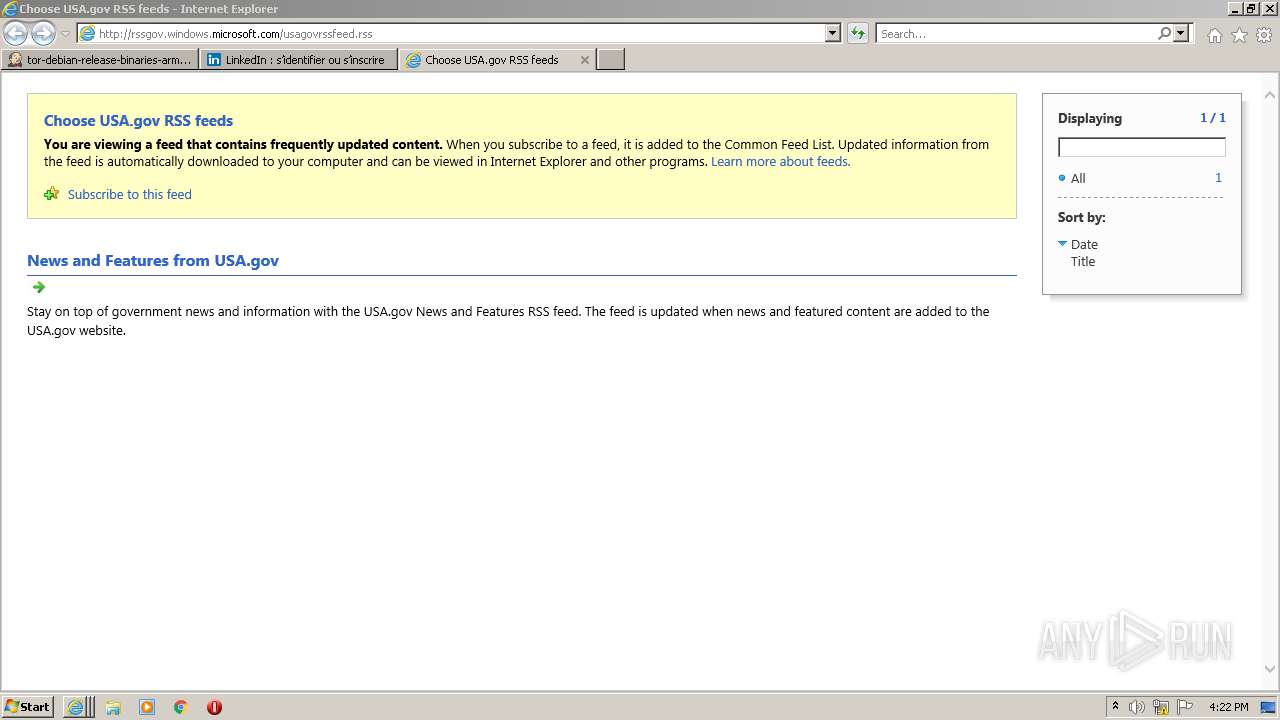Click the IE page icon in address bar
The width and height of the screenshot is (1280, 720).
(88, 33)
